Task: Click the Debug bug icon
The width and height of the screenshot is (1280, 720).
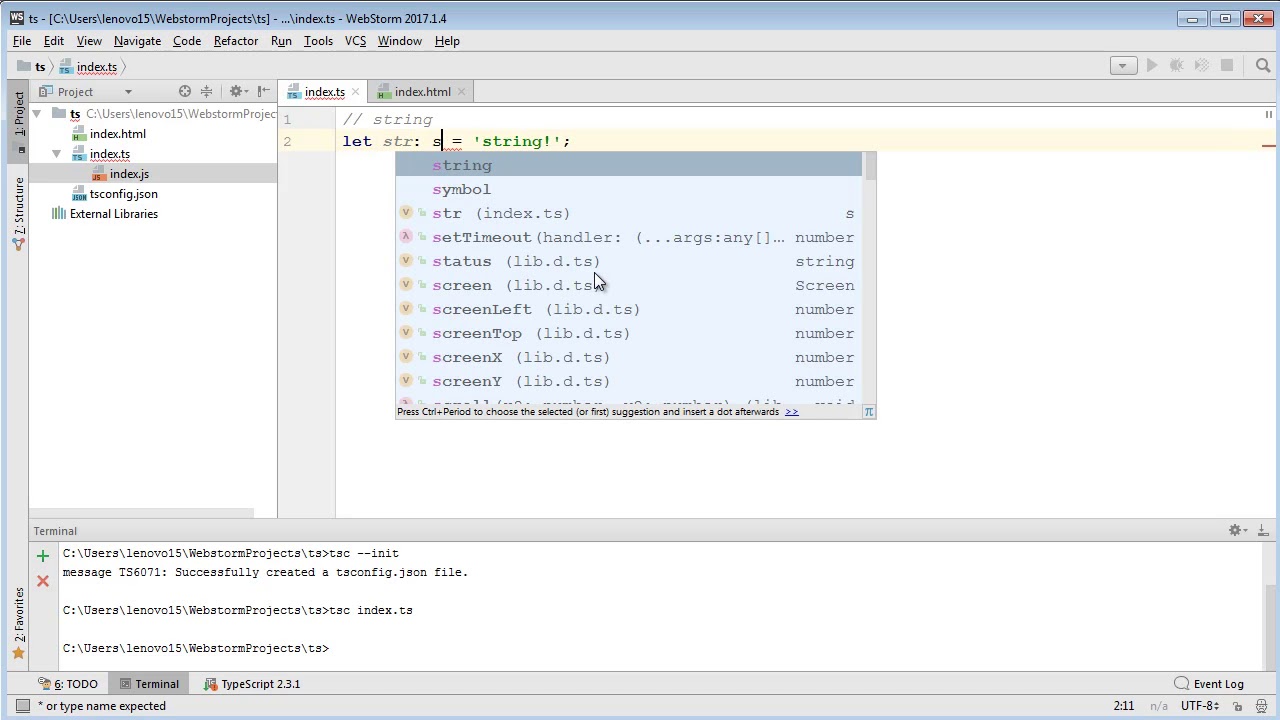Action: tap(1177, 66)
